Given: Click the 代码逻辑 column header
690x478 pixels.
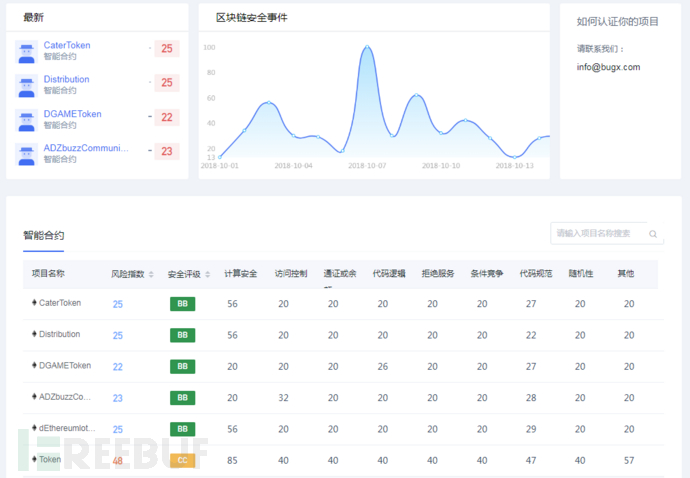Looking at the screenshot, I should [389, 274].
